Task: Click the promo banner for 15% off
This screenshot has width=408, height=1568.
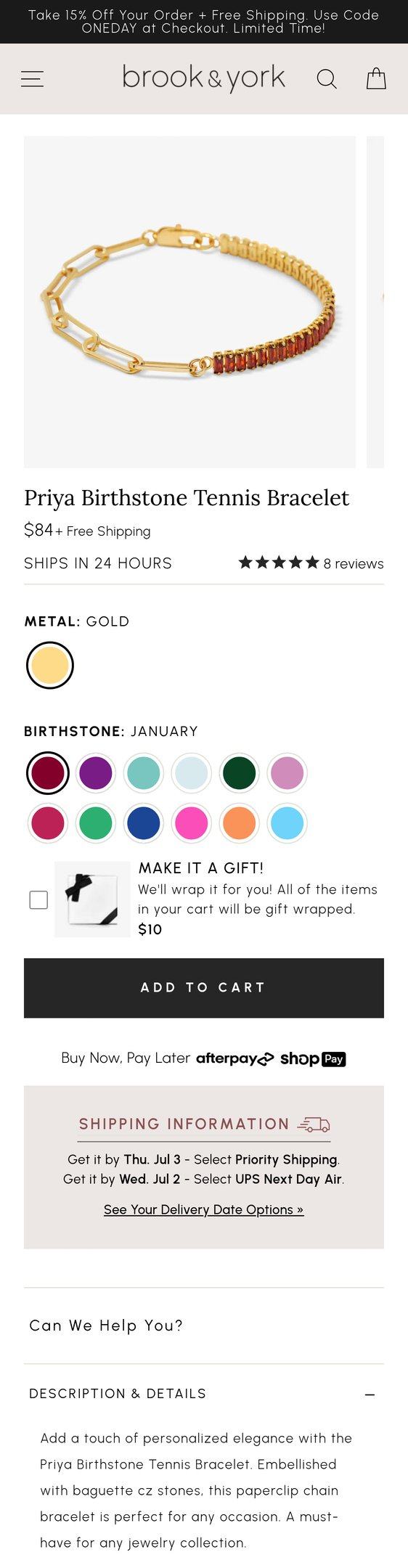Action: click(204, 22)
